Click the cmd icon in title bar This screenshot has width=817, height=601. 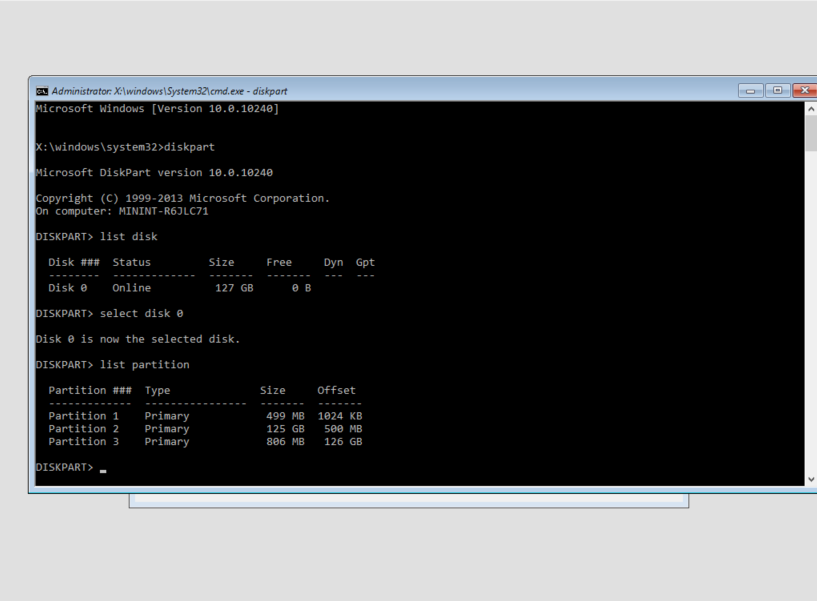point(42,91)
